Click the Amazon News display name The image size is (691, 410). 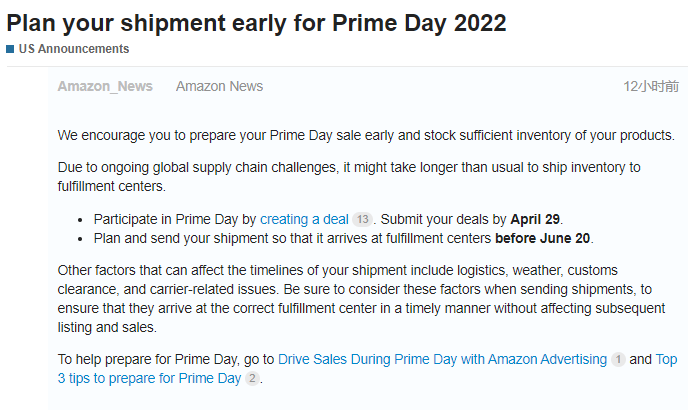(219, 86)
